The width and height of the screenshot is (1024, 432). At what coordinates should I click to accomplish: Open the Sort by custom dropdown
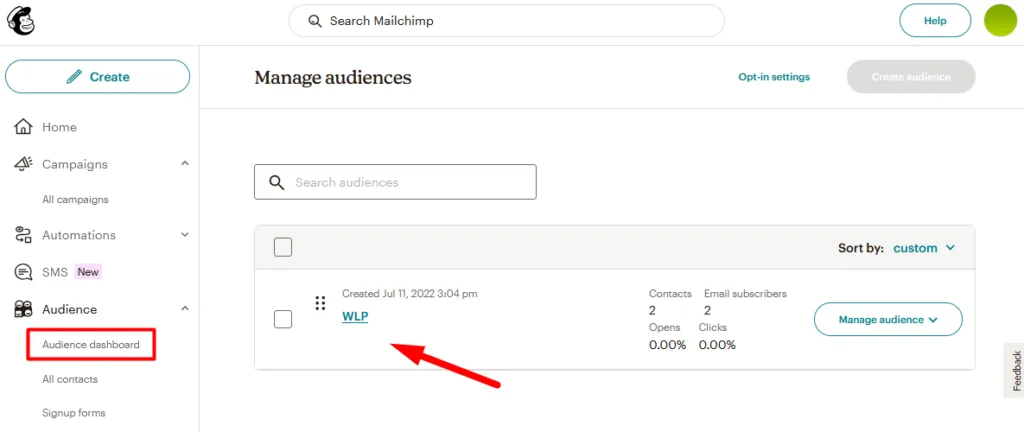924,248
